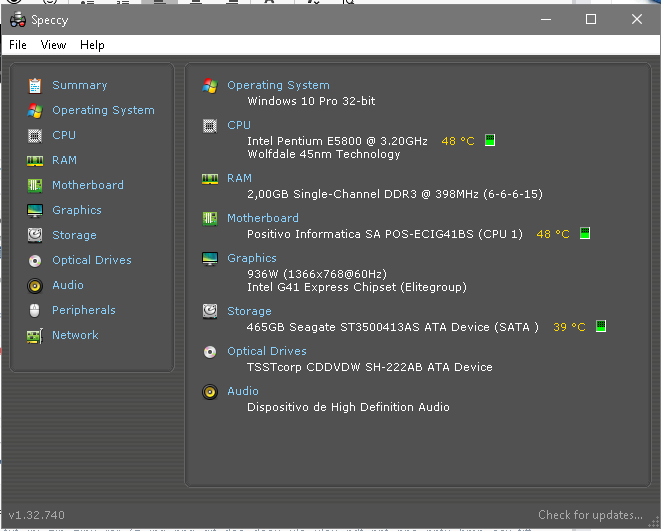Click the disc icon in summary panel
The height and width of the screenshot is (531, 661).
(210, 351)
